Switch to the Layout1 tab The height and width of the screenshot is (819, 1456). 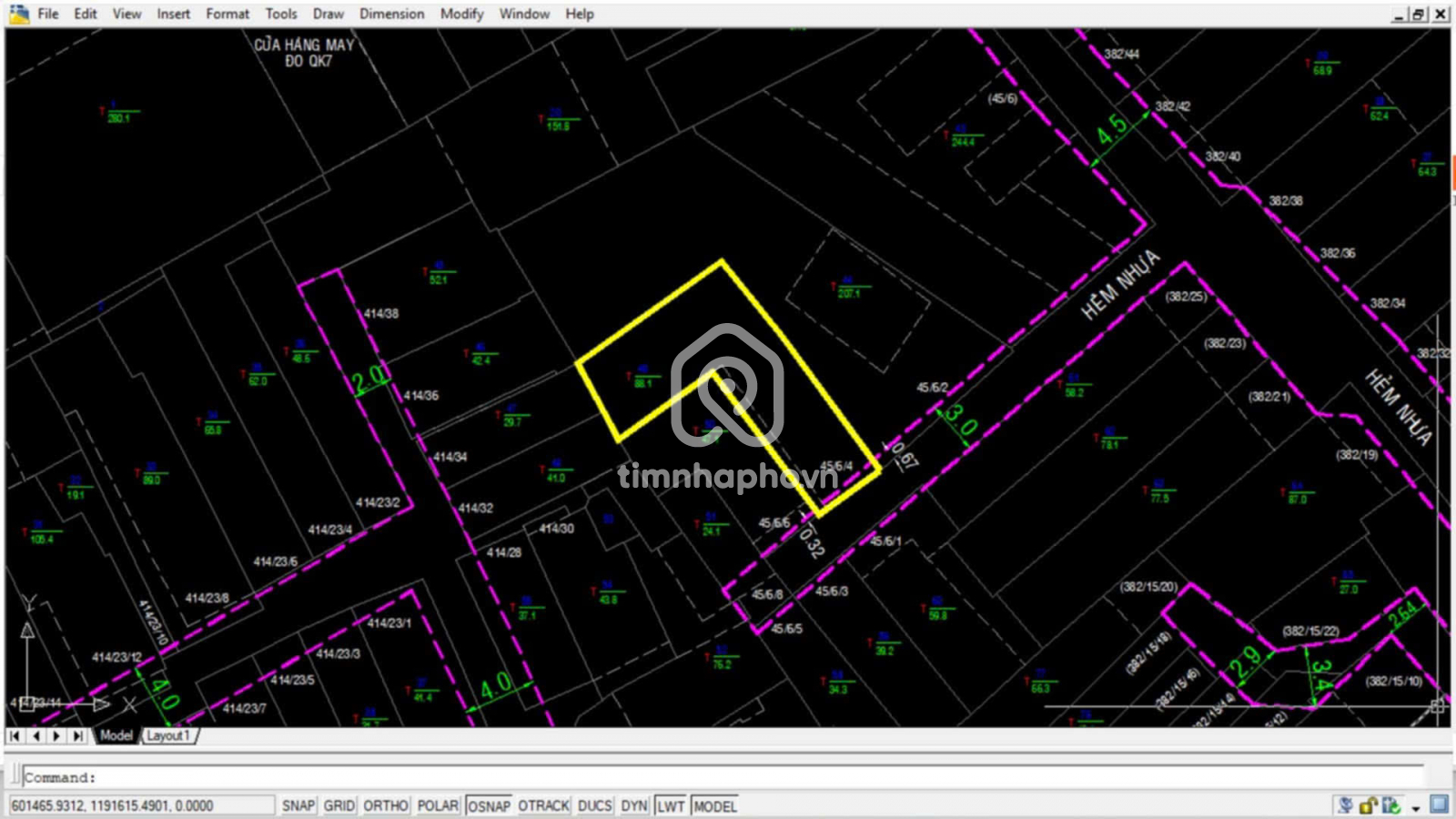(168, 735)
